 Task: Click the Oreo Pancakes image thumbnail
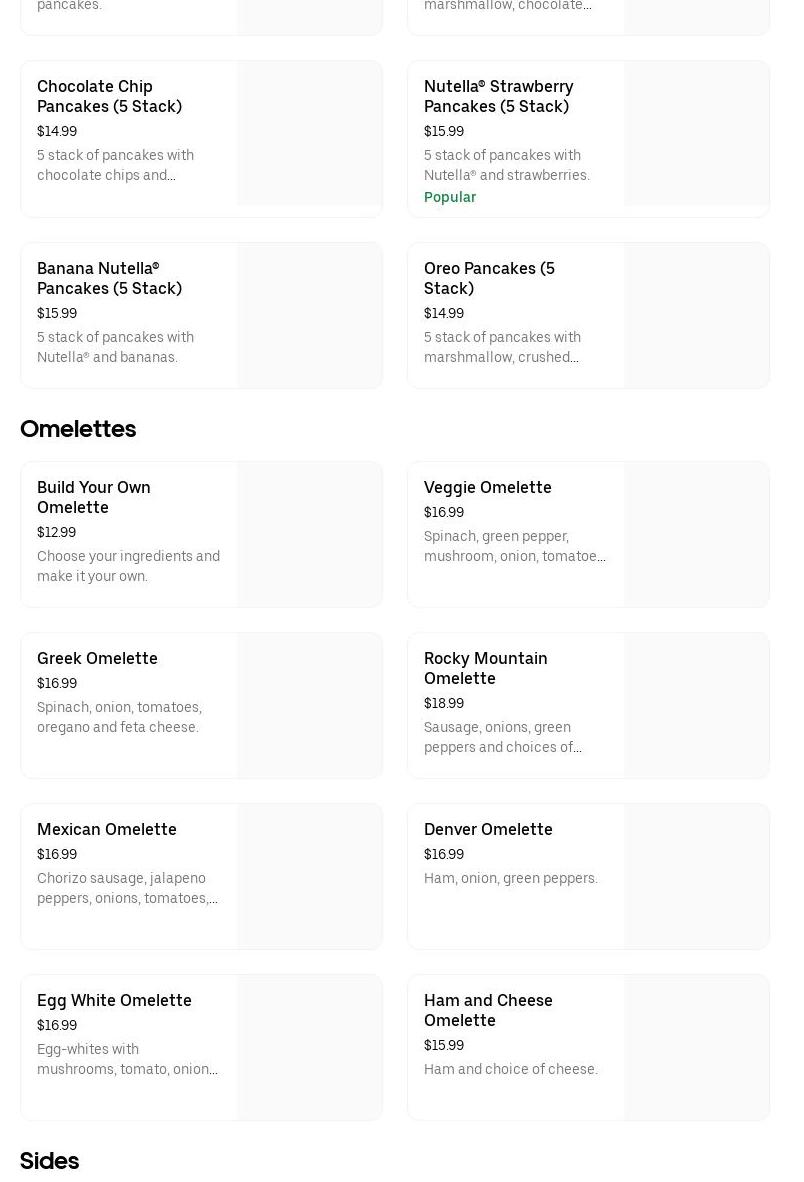(697, 316)
